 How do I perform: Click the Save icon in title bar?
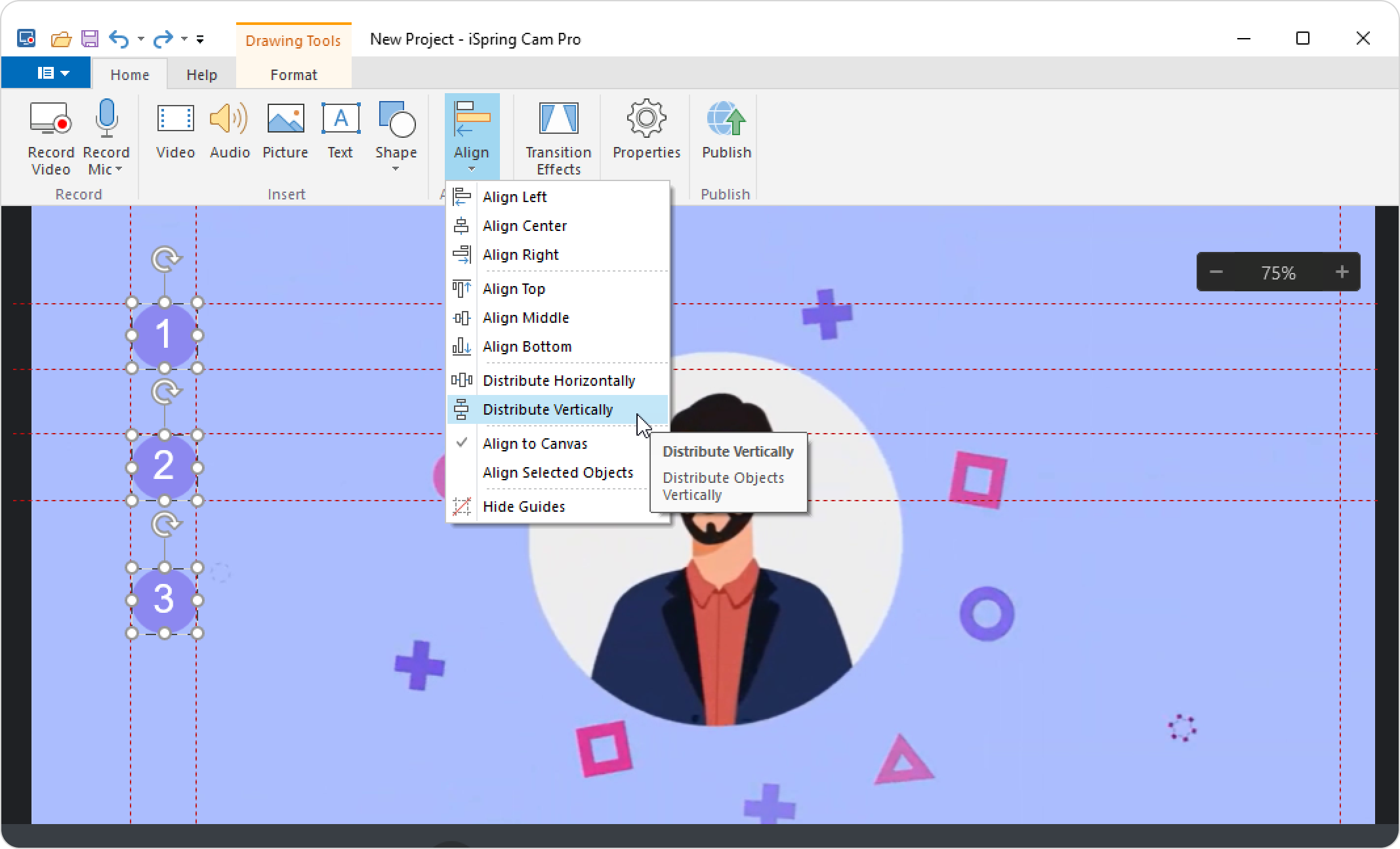coord(89,39)
